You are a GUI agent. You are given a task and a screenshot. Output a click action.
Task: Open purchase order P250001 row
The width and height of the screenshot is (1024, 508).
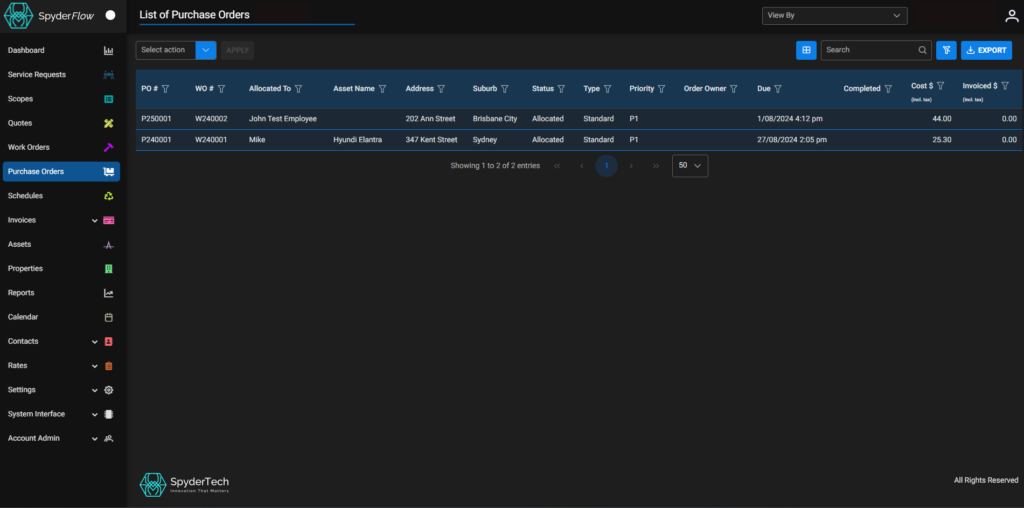156,119
